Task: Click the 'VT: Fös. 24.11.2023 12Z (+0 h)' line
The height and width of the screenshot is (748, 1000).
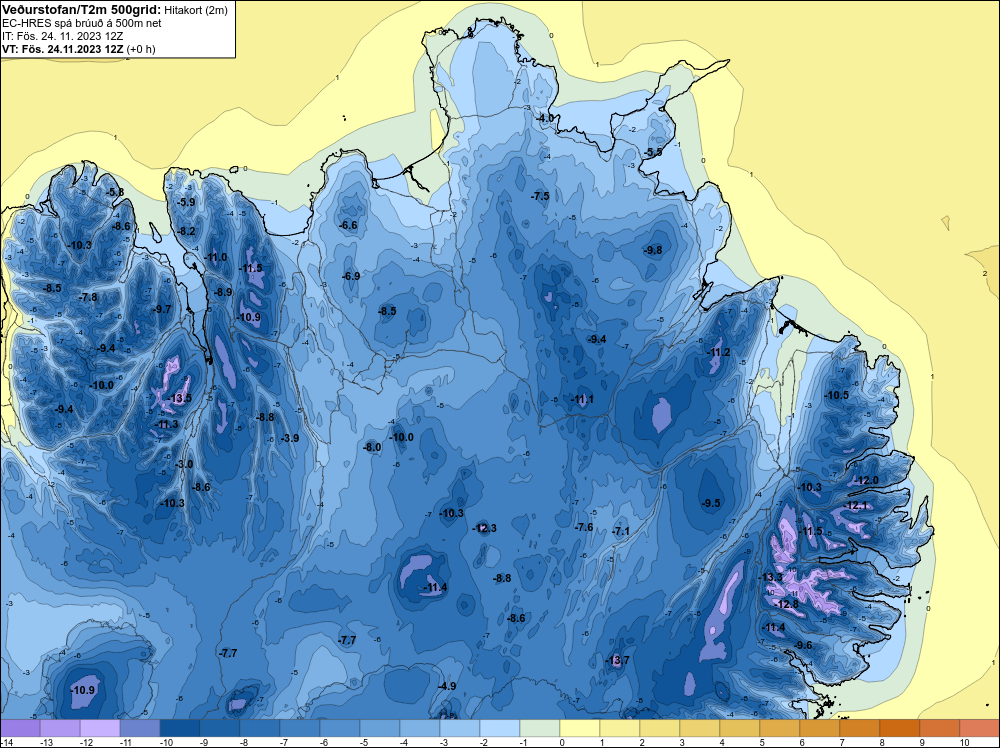Action: click(78, 48)
